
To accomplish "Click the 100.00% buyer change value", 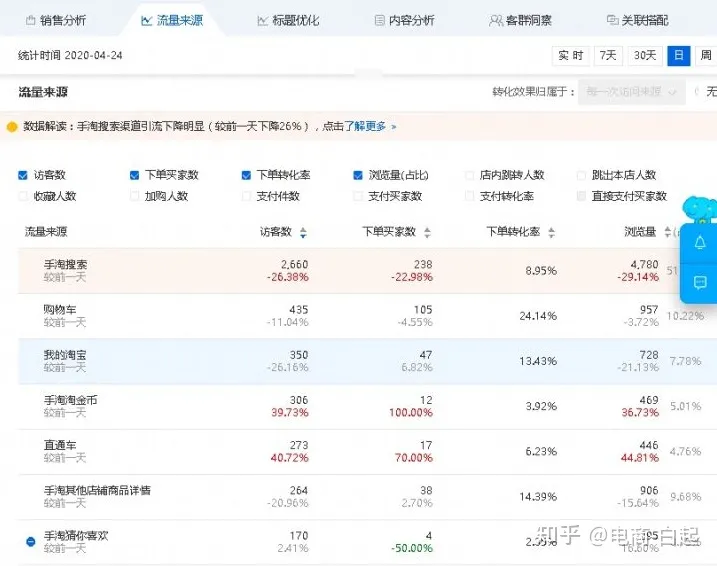I will [411, 412].
